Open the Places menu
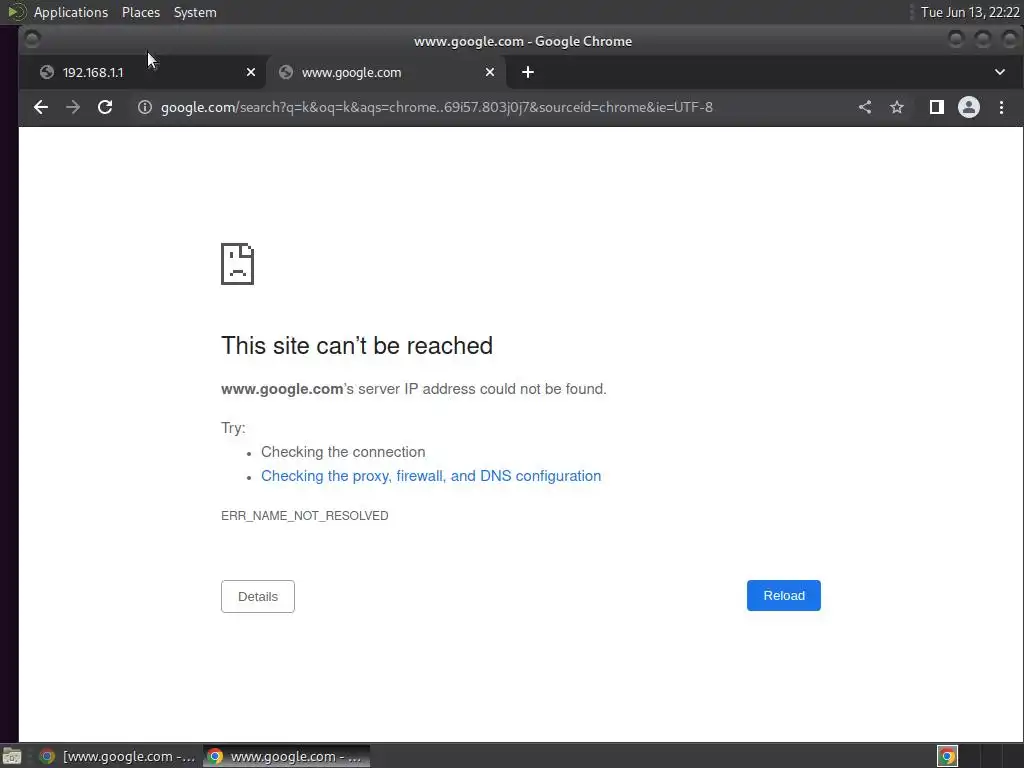Image resolution: width=1024 pixels, height=768 pixels. pos(141,12)
